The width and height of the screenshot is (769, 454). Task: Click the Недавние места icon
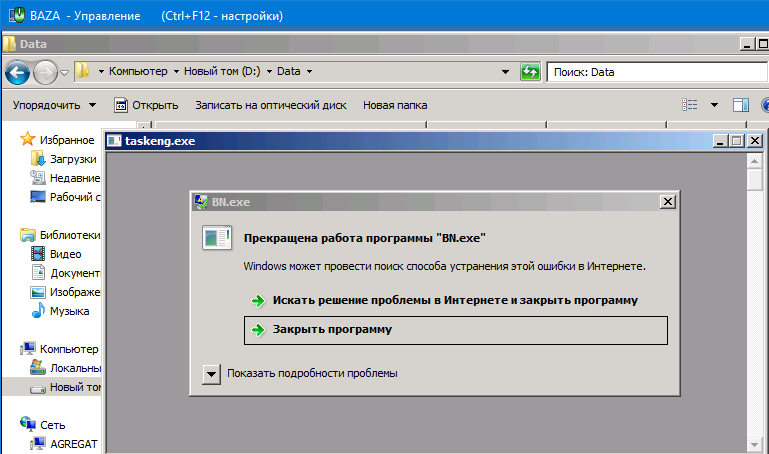38,177
